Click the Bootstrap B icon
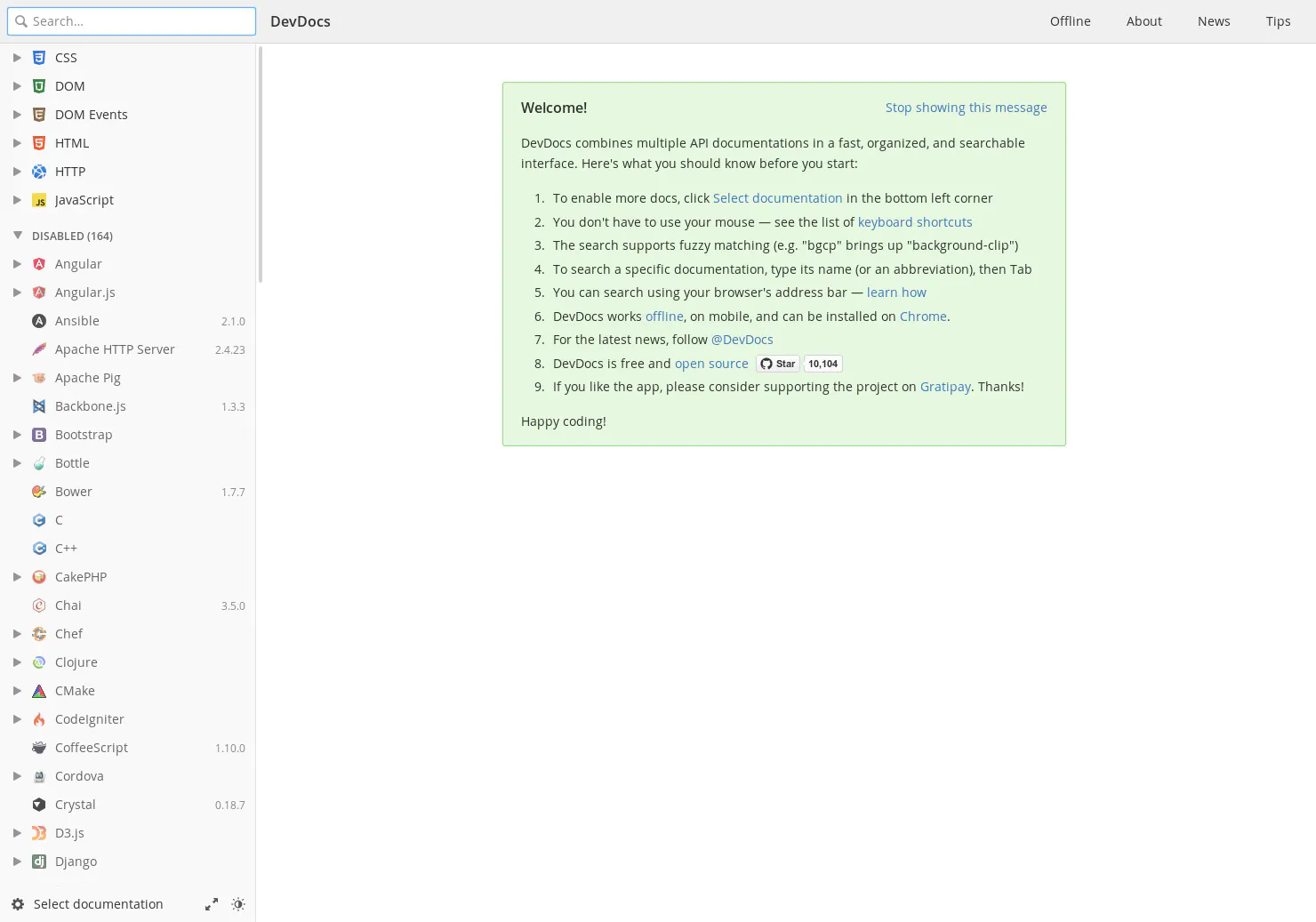Screen dimensions: 1316x922 pyautogui.click(x=39, y=435)
